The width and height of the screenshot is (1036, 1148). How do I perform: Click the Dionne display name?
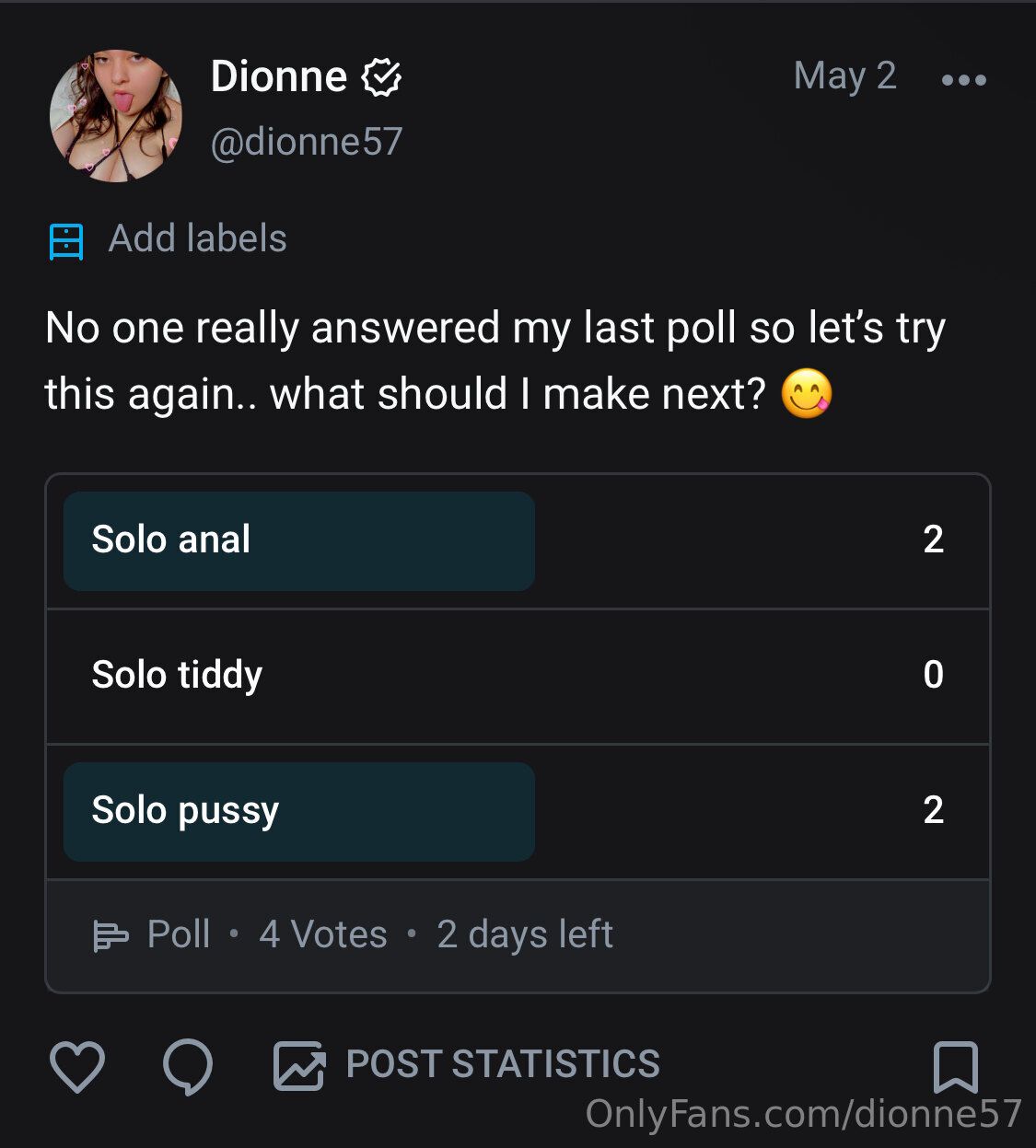point(279,76)
